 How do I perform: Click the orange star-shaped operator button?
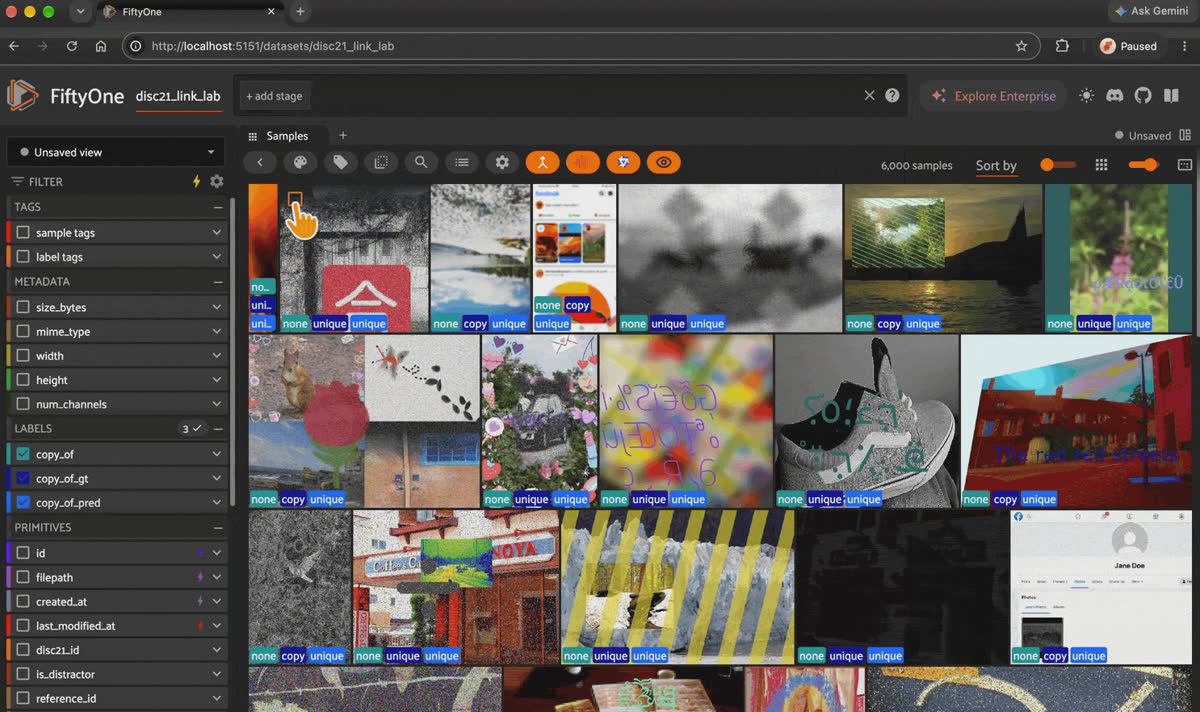(x=623, y=163)
